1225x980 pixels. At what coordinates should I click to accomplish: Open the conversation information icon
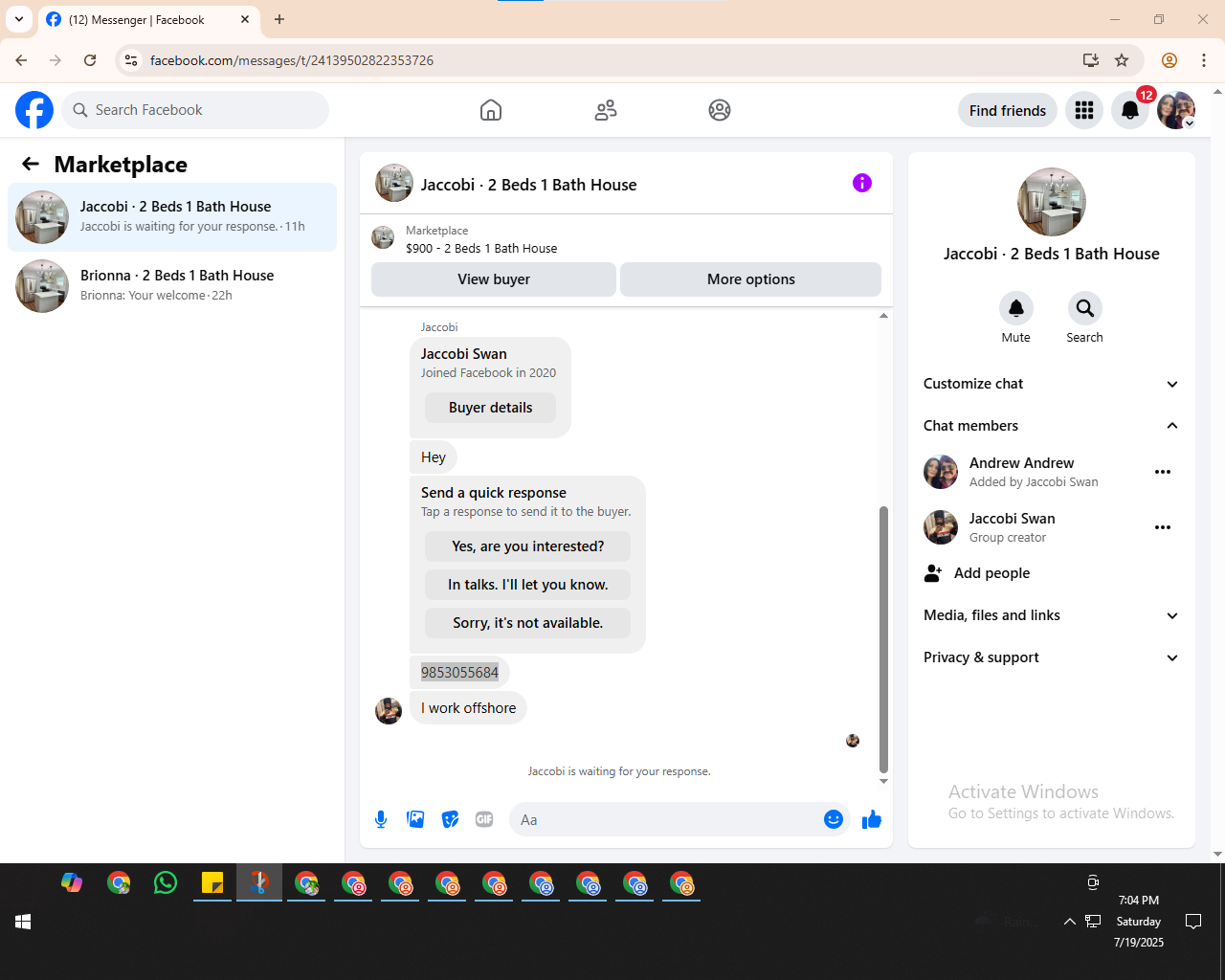coord(862,183)
